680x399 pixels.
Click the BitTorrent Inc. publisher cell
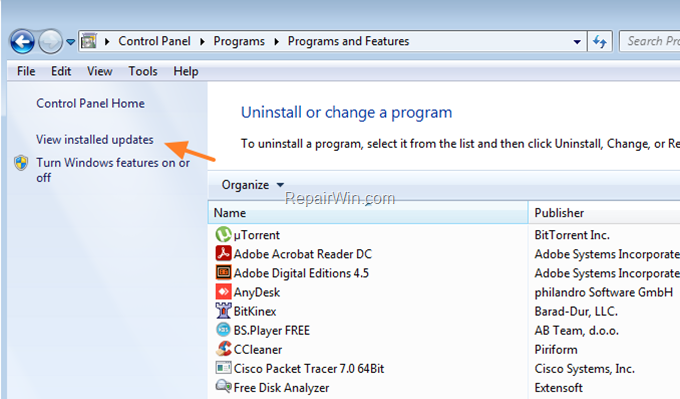(572, 235)
